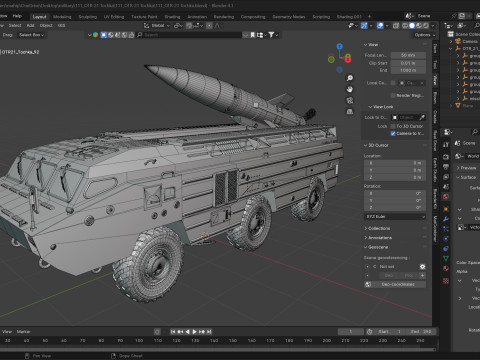Click Clip End 1000 m field
Image resolution: width=480 pixels, height=360 pixels.
[x=408, y=70]
